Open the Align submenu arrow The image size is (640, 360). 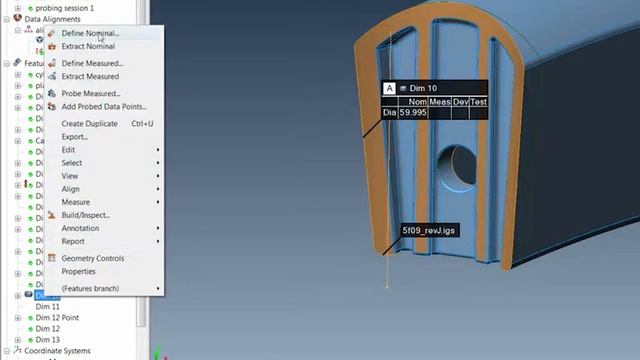pos(158,189)
